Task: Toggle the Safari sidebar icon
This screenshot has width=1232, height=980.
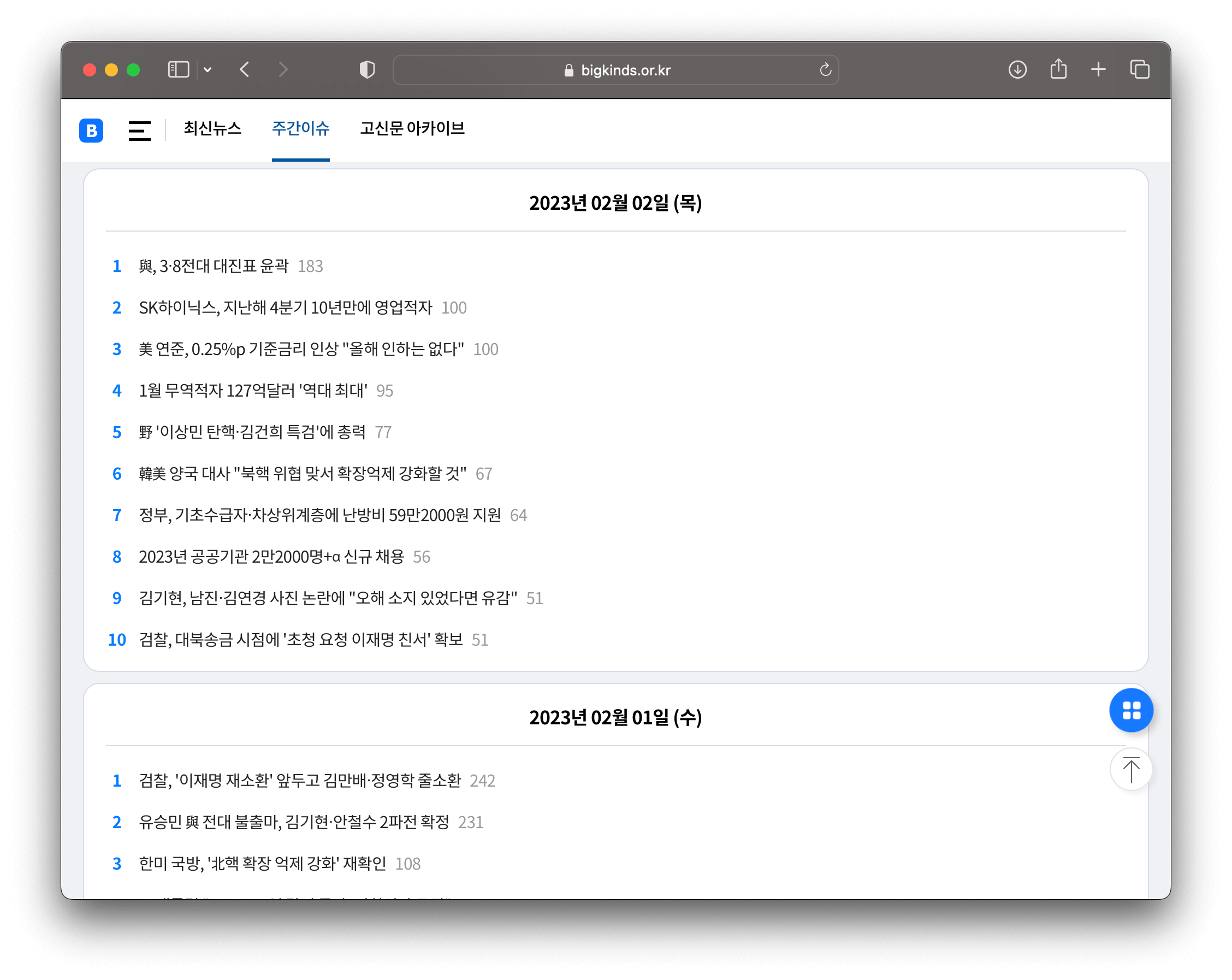Action: [178, 70]
